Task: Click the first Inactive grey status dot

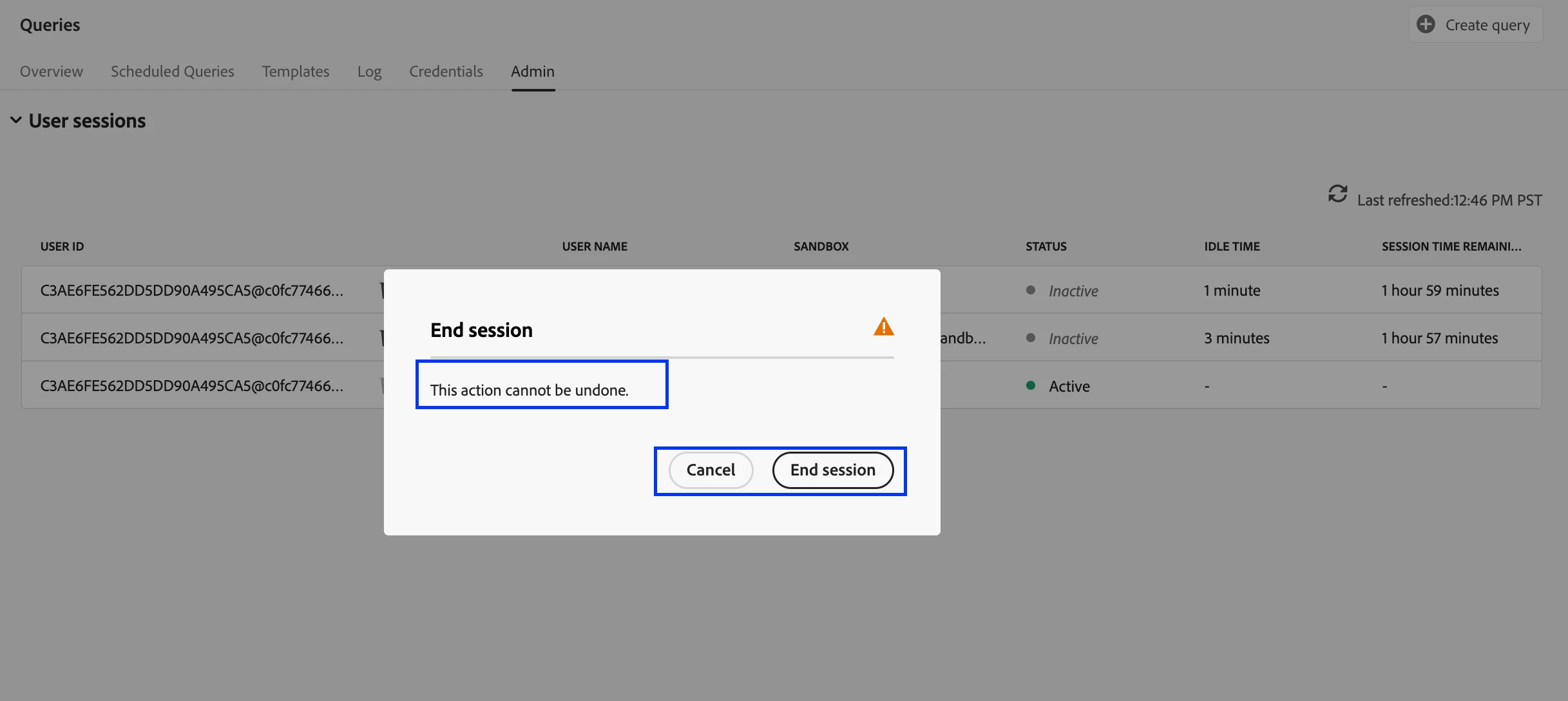Action: click(x=1031, y=290)
